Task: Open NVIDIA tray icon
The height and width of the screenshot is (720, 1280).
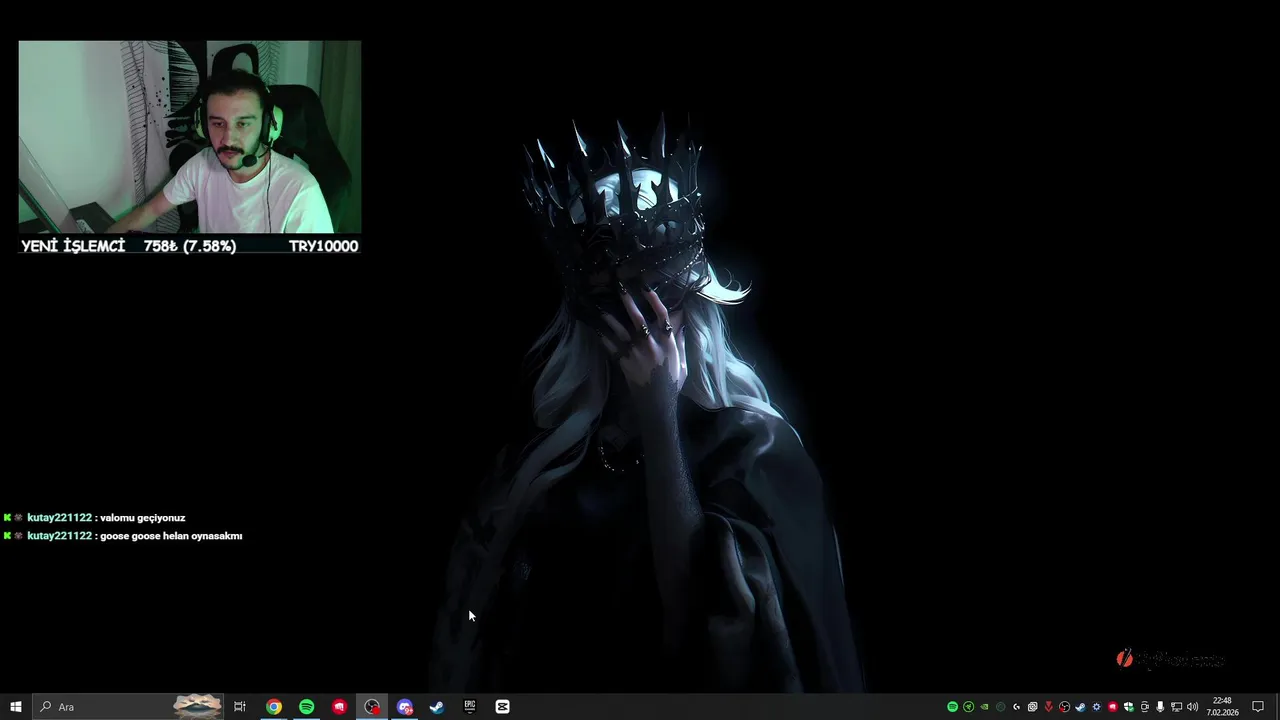Action: click(984, 707)
